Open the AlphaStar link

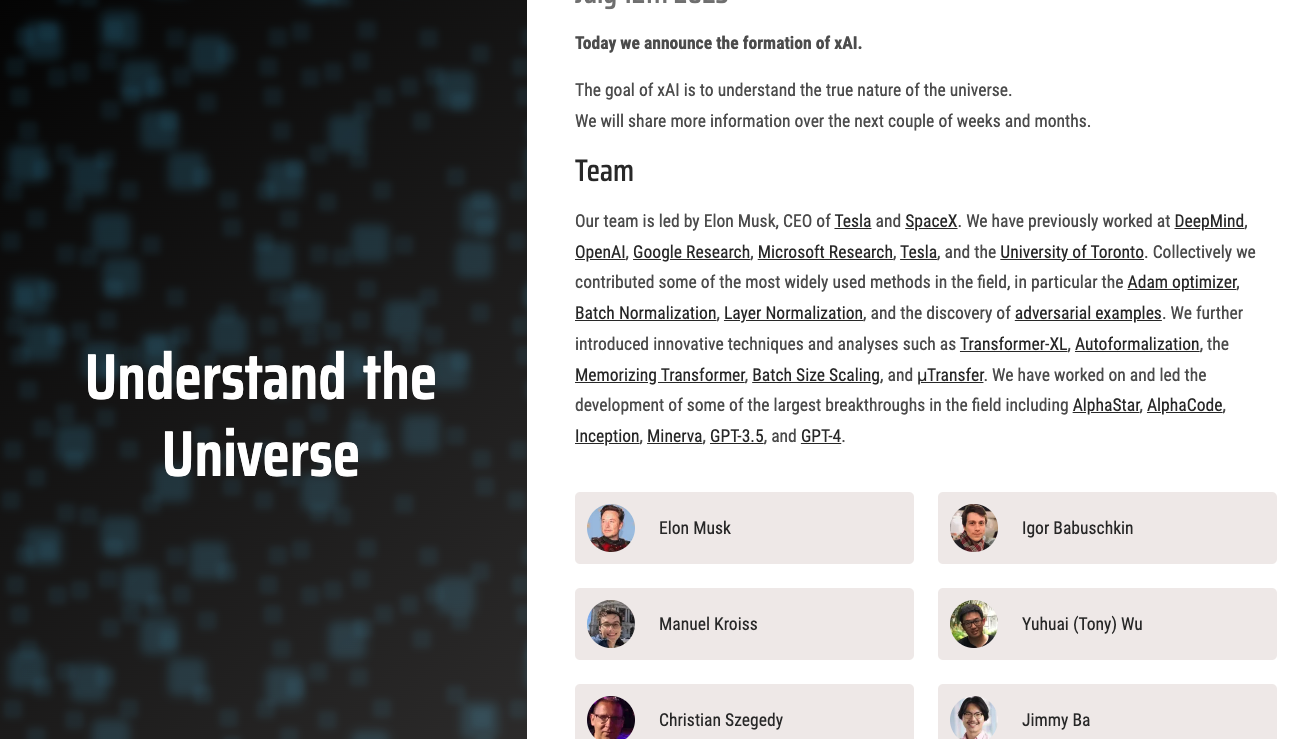point(1105,405)
